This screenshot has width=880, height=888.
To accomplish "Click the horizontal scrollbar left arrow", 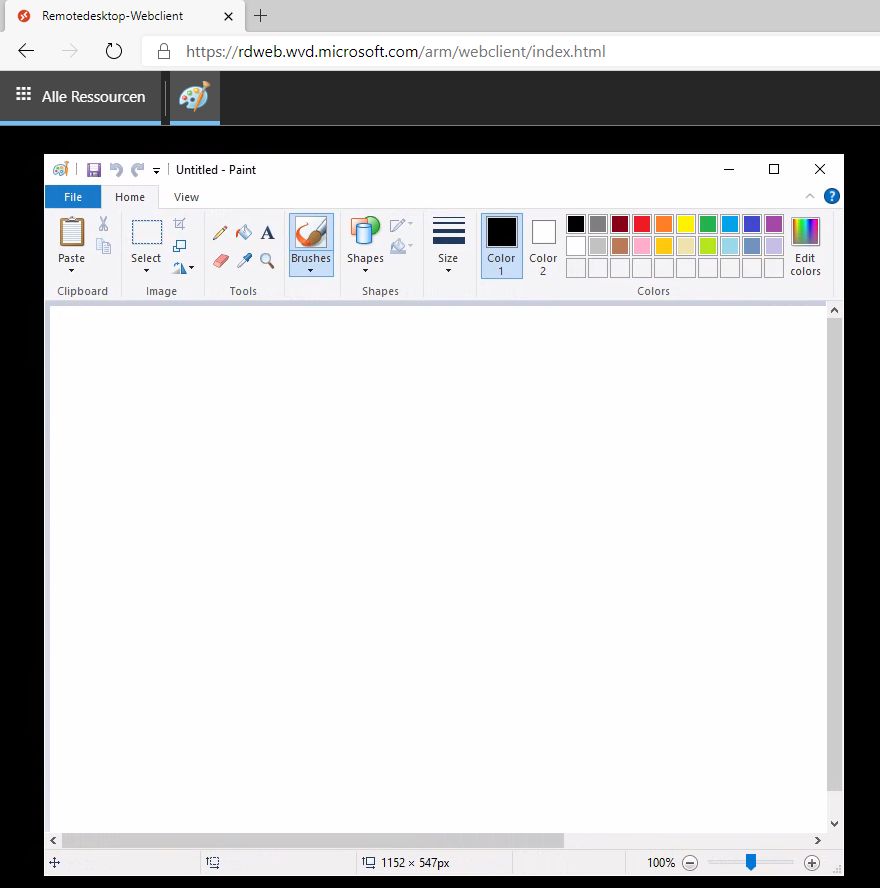I will pos(53,840).
